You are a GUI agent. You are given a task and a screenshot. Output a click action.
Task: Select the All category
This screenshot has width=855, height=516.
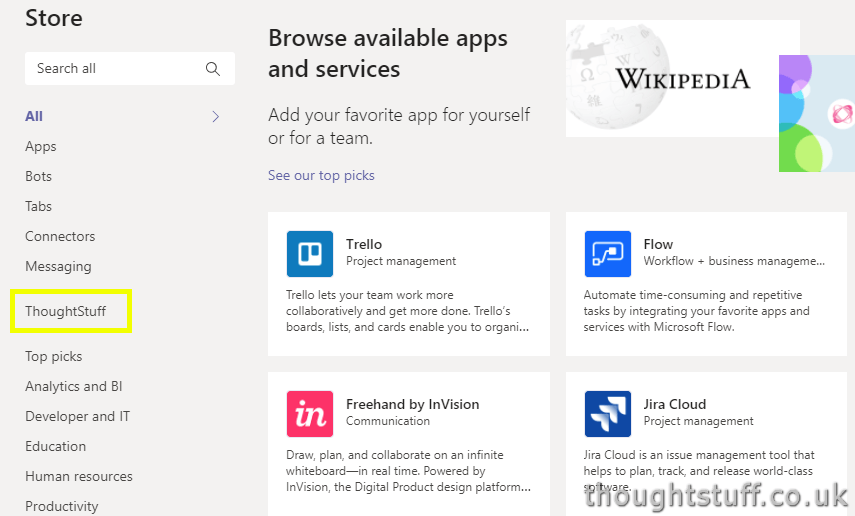click(x=34, y=116)
